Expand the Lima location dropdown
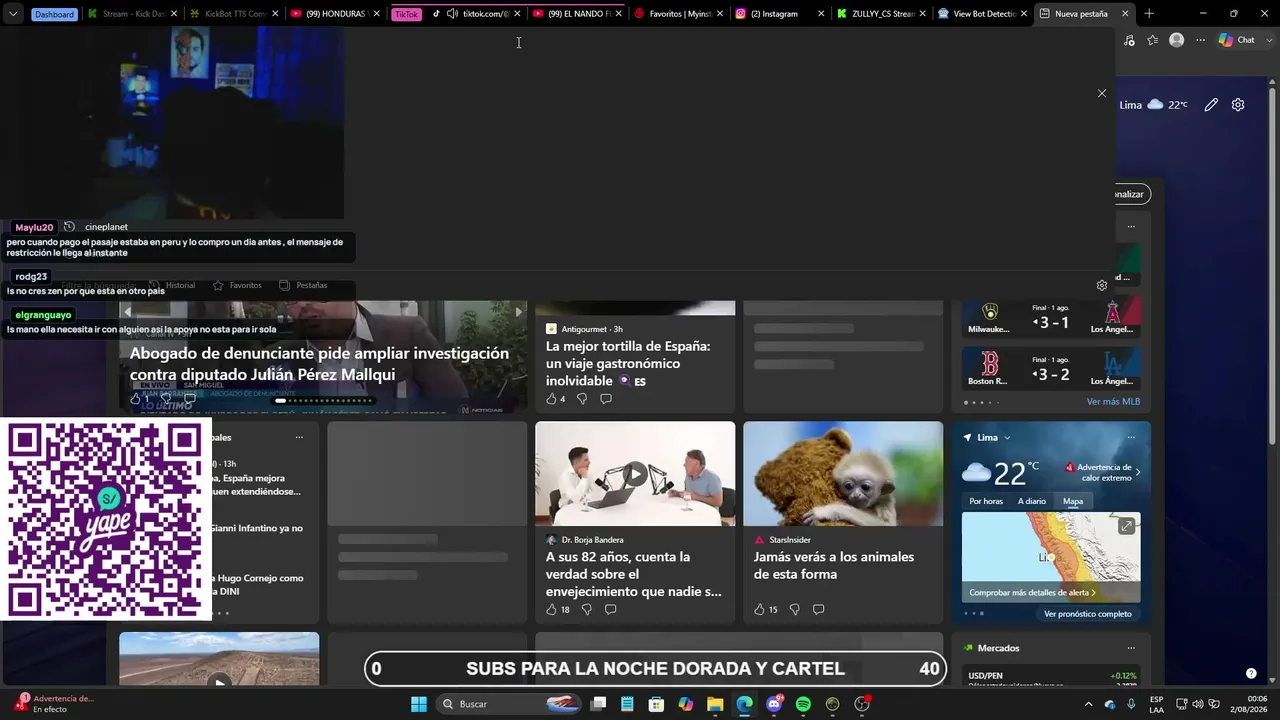This screenshot has width=1280, height=720. [1007, 437]
